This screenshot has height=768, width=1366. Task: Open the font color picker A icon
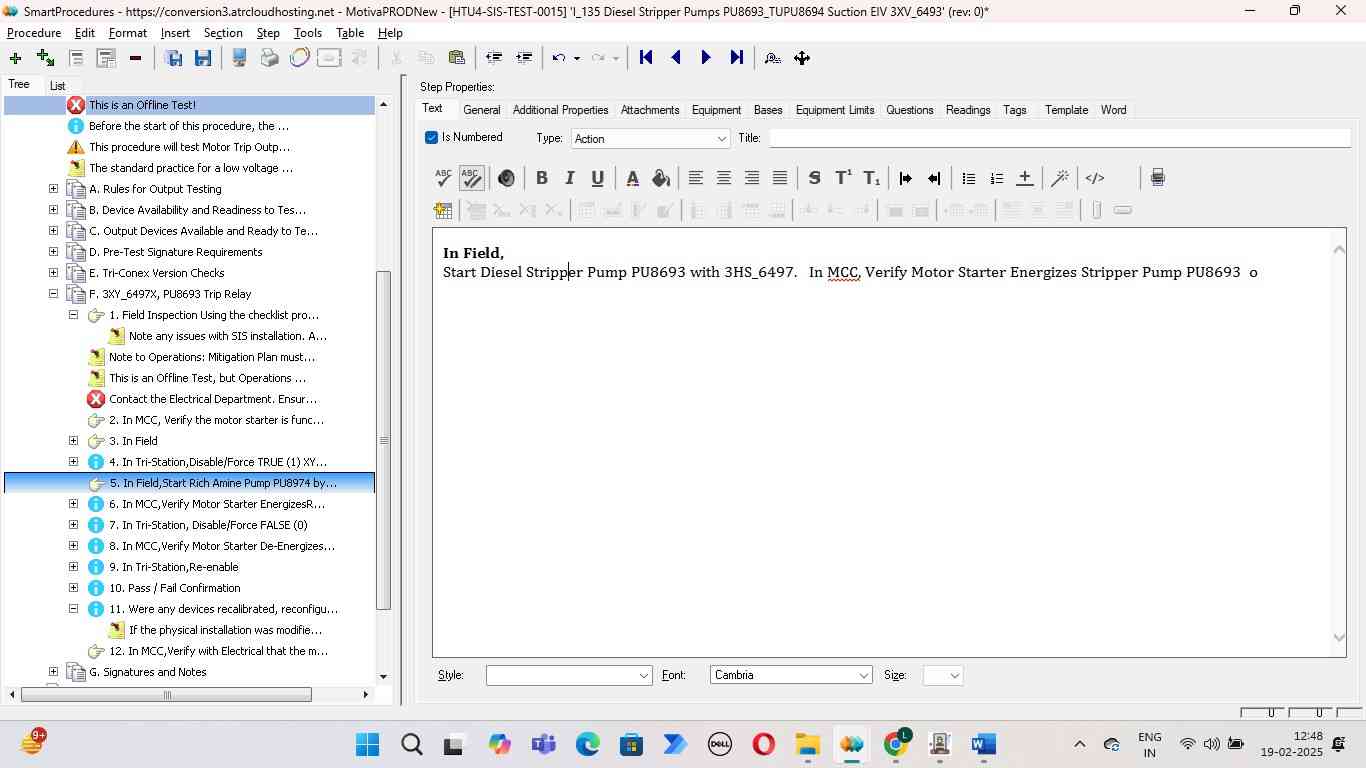(x=632, y=178)
